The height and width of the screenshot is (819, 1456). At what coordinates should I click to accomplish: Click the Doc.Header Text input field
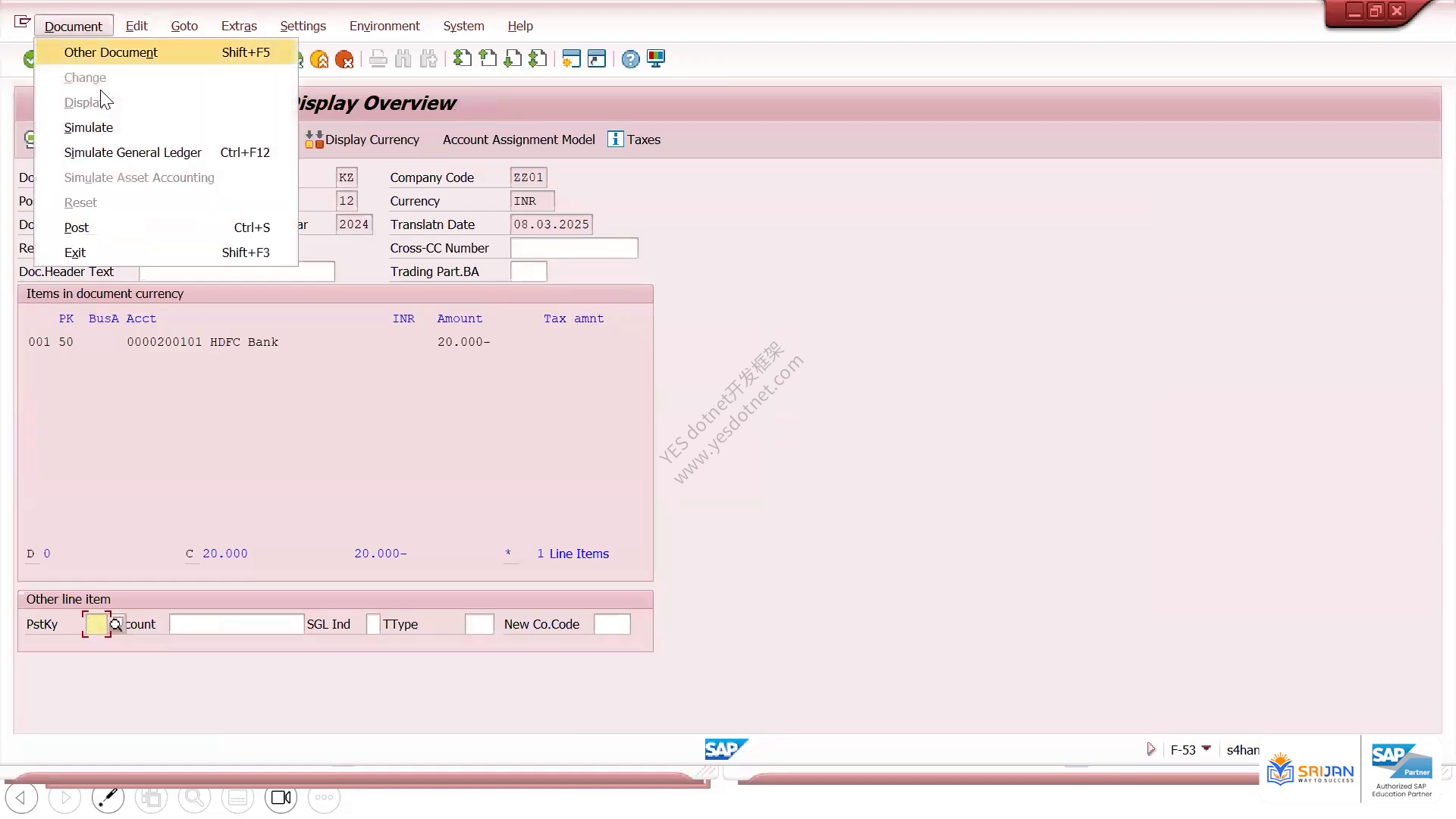pyautogui.click(x=237, y=271)
